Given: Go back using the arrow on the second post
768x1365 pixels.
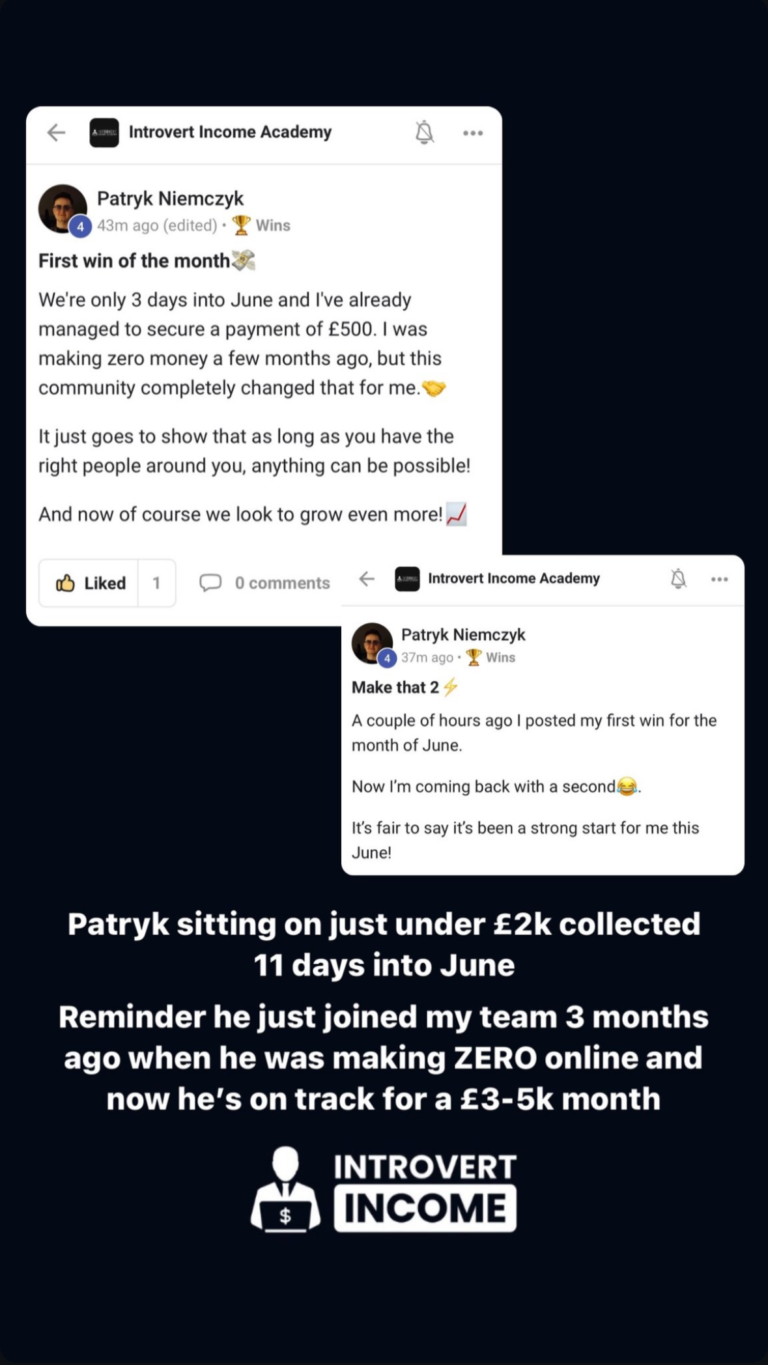Looking at the screenshot, I should tap(367, 579).
